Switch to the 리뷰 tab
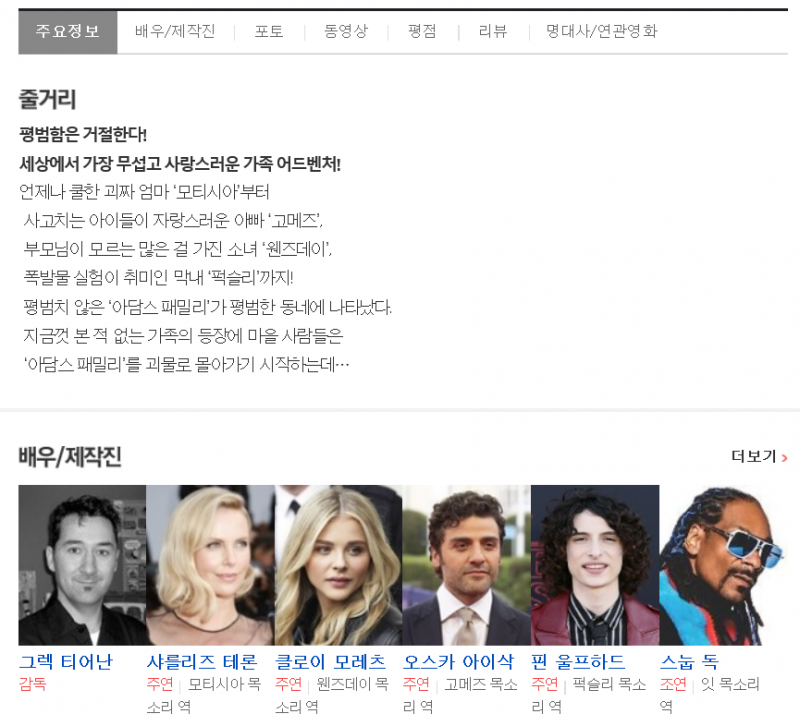This screenshot has width=800, height=726. click(x=493, y=32)
